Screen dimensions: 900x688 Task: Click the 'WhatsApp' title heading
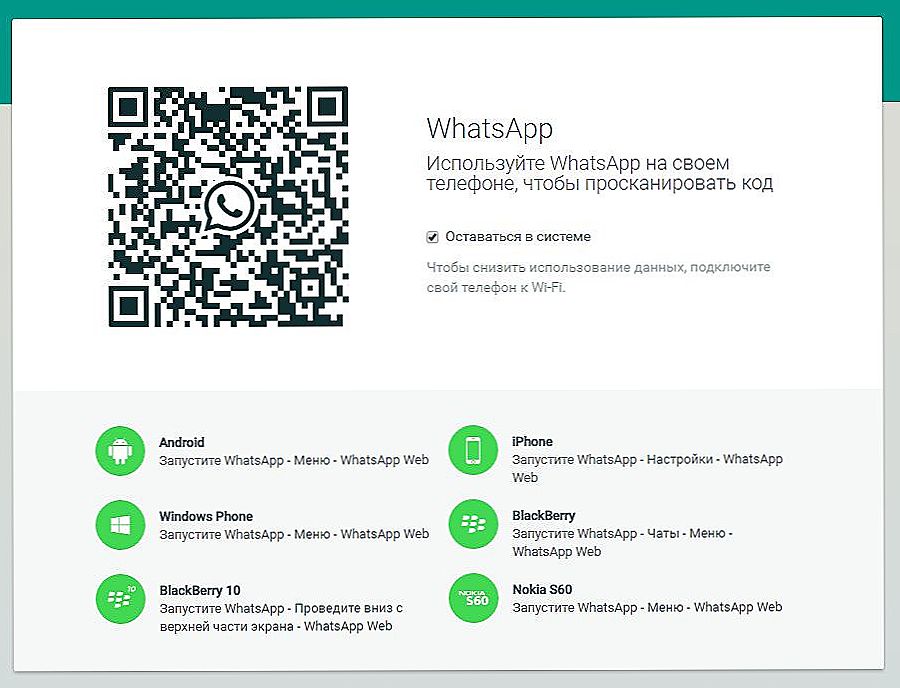[x=490, y=129]
